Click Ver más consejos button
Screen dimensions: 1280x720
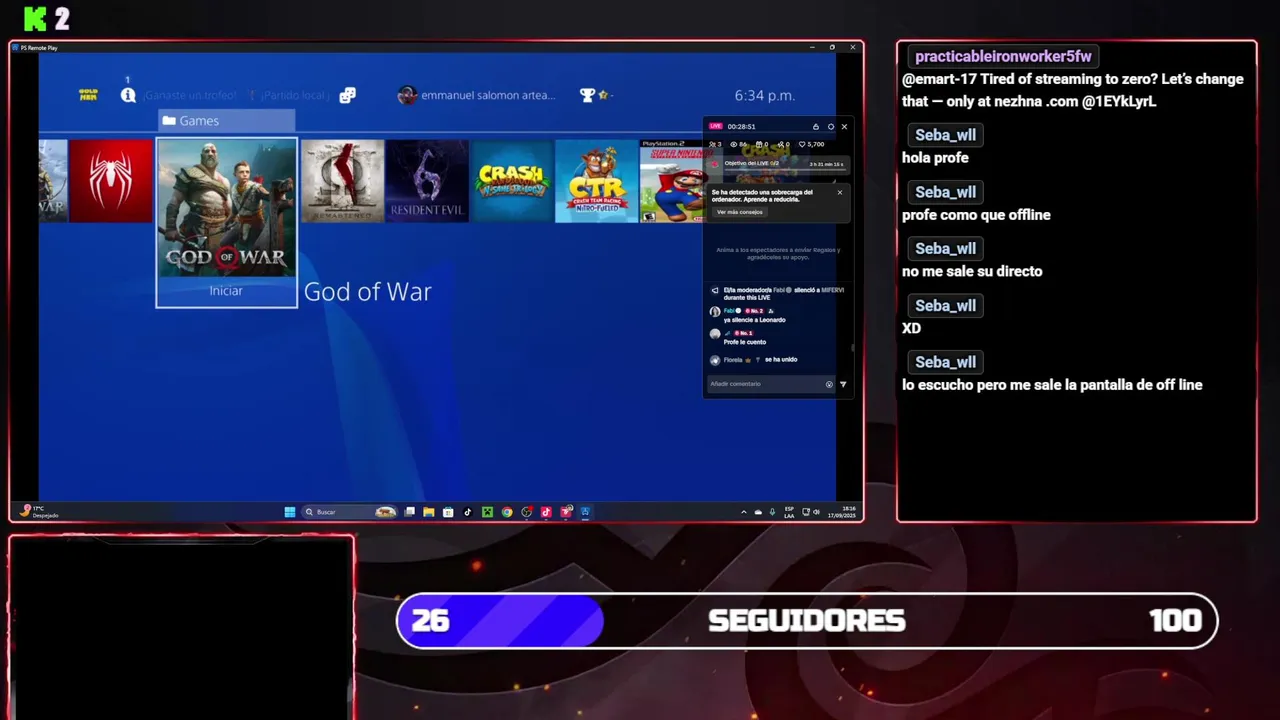tap(740, 212)
